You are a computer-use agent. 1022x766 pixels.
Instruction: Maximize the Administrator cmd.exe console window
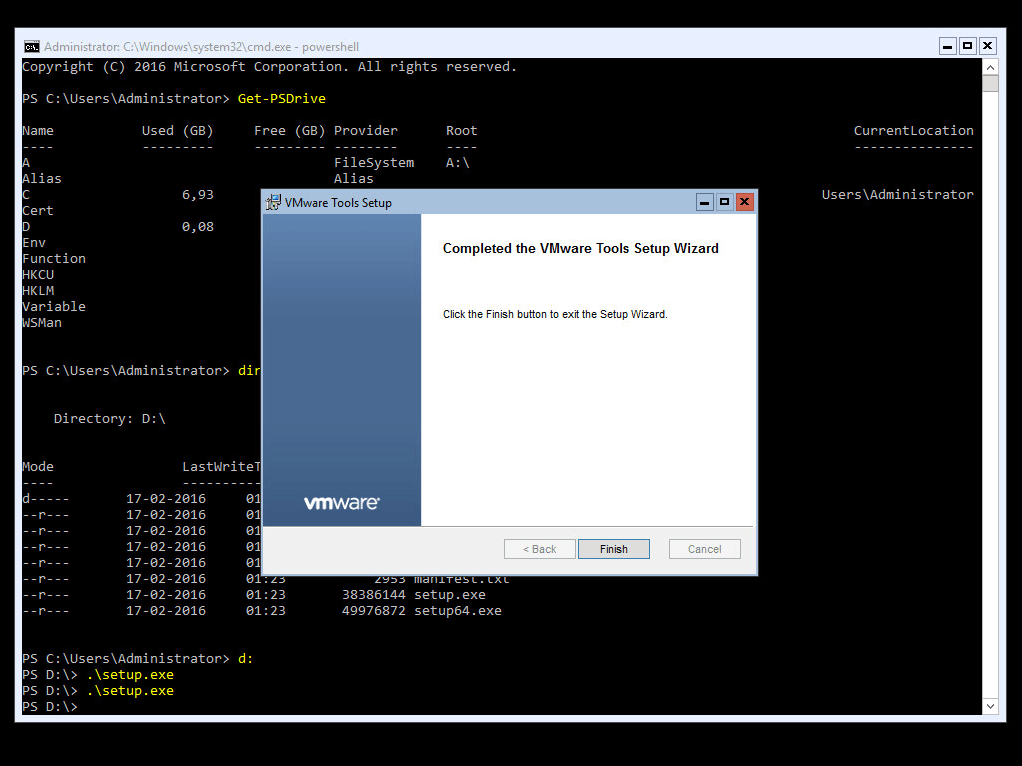point(968,46)
